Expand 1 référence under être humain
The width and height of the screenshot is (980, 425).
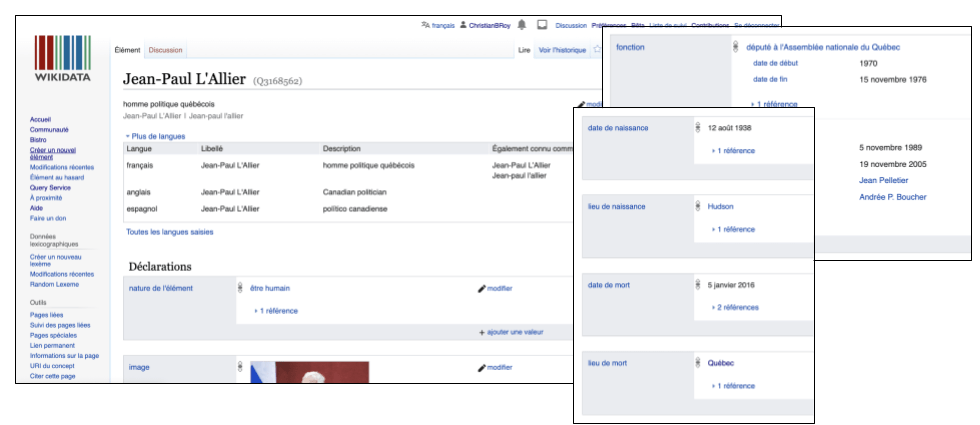coord(276,311)
